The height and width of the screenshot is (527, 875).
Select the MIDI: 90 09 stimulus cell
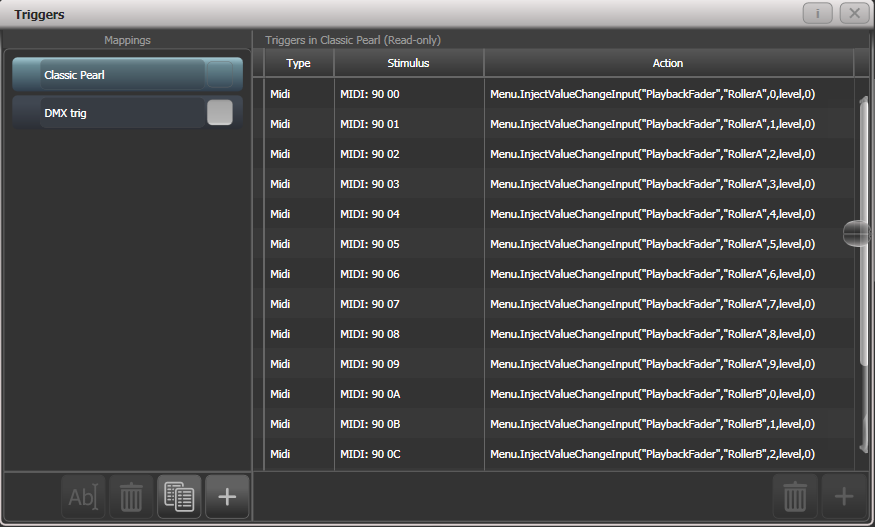pyautogui.click(x=409, y=364)
